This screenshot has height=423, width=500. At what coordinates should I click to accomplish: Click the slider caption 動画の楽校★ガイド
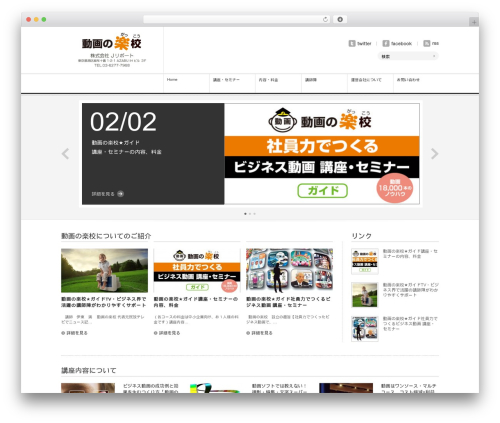(116, 143)
